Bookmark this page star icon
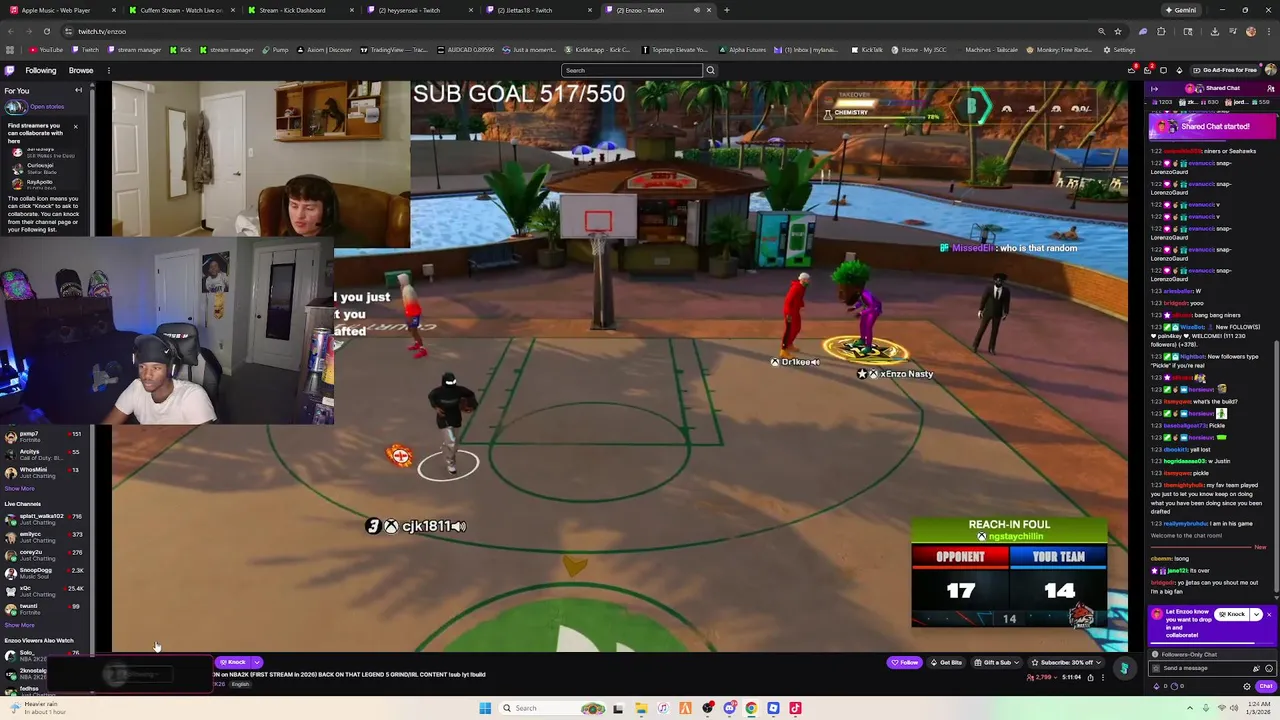Screen dimensions: 1280x720 (1118, 31)
